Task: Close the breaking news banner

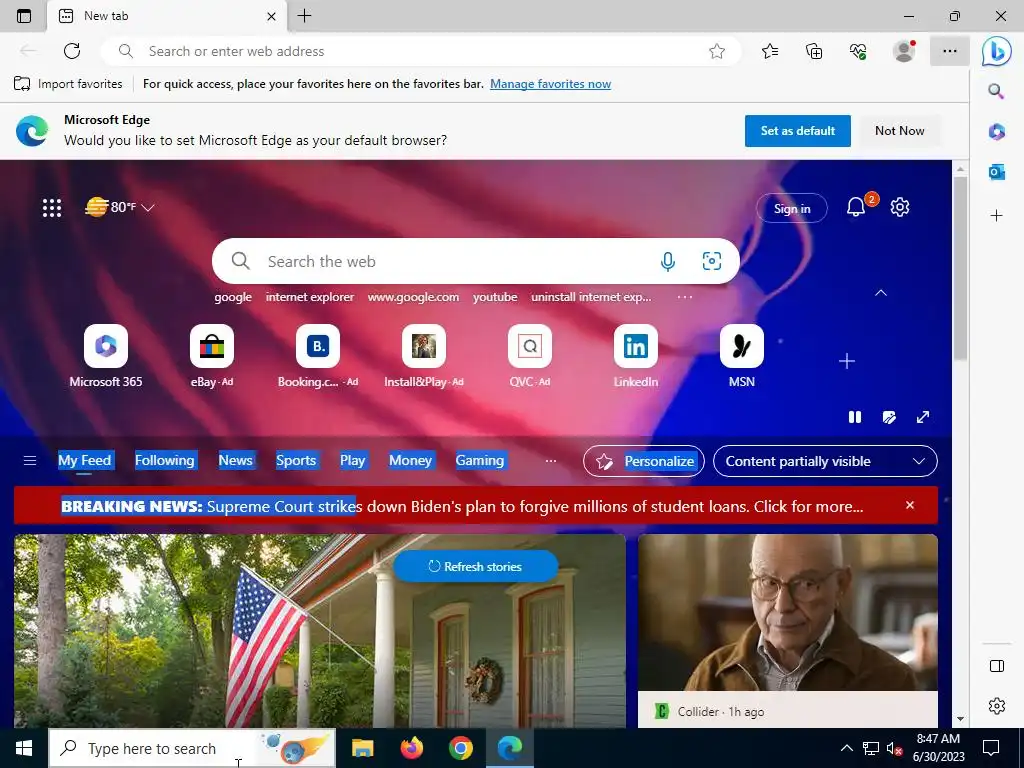Action: pos(910,505)
